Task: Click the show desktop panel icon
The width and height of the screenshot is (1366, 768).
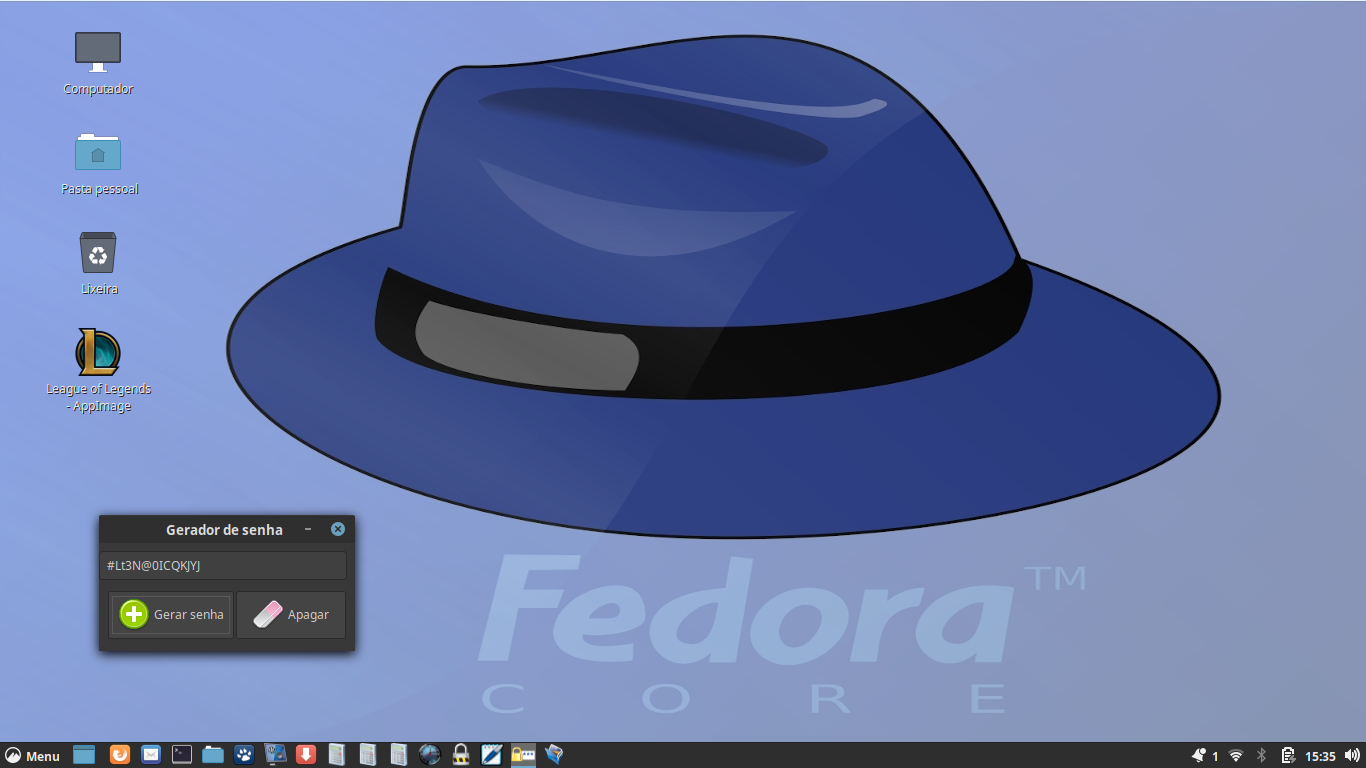Action: 84,755
